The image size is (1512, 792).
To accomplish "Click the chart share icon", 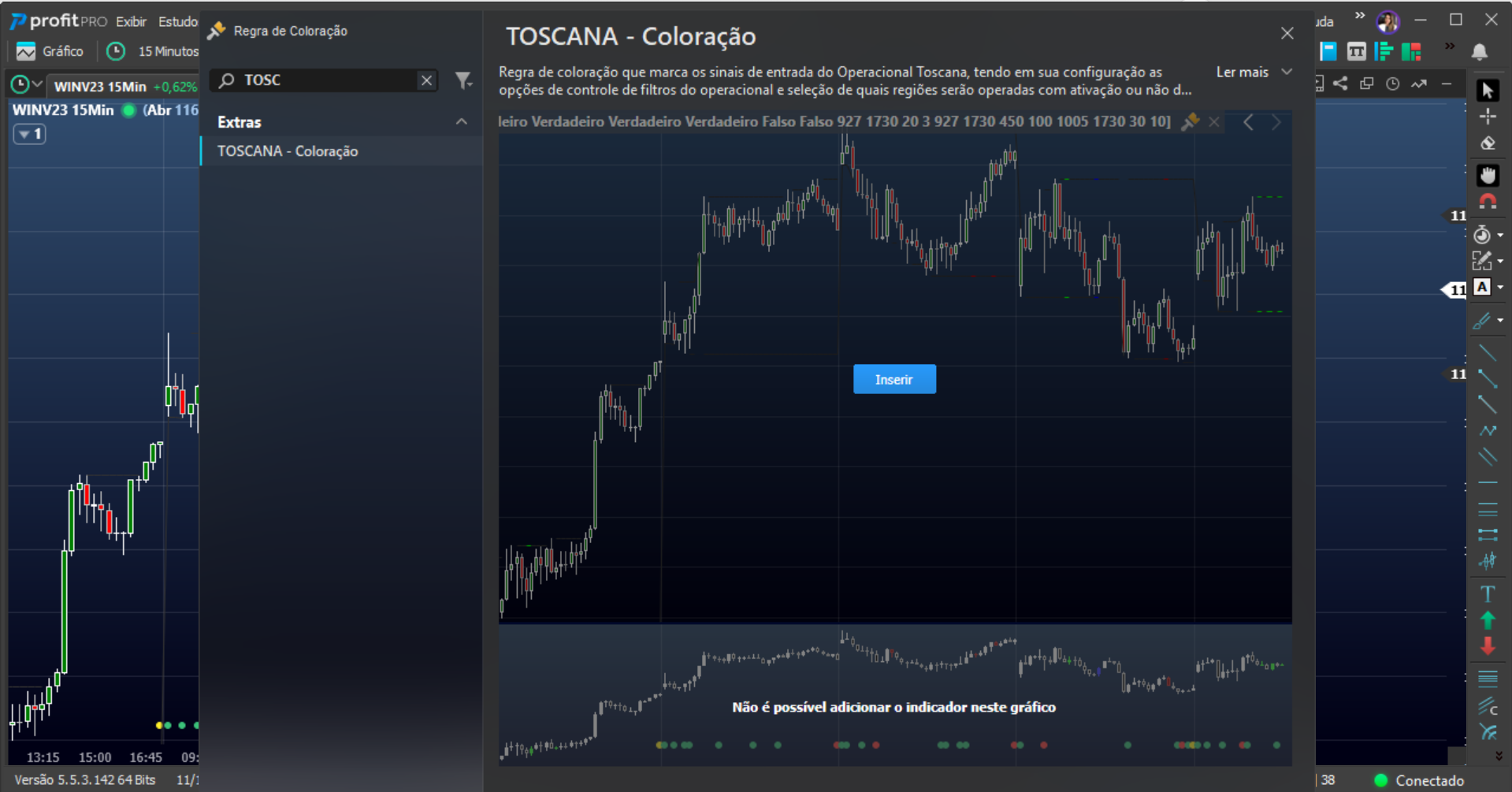I will click(x=1340, y=84).
